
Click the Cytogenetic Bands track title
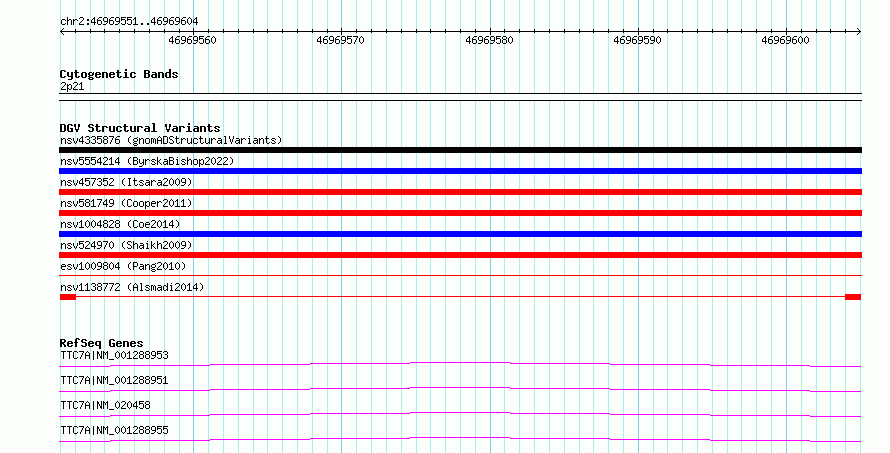click(x=119, y=74)
